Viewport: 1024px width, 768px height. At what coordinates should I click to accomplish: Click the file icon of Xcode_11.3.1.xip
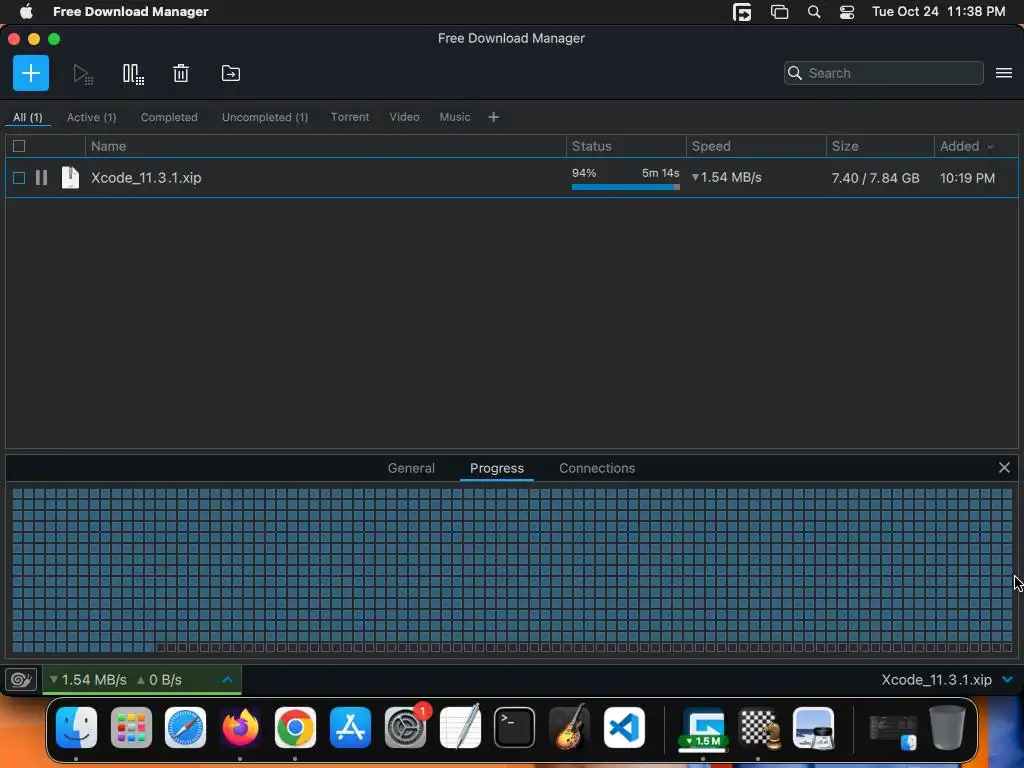70,178
